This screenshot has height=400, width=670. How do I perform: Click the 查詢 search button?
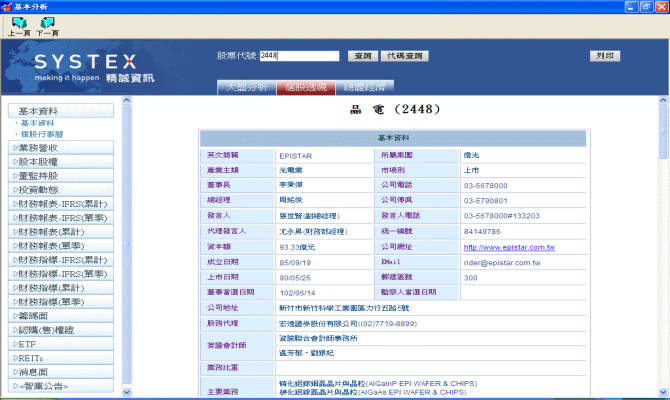coord(363,56)
